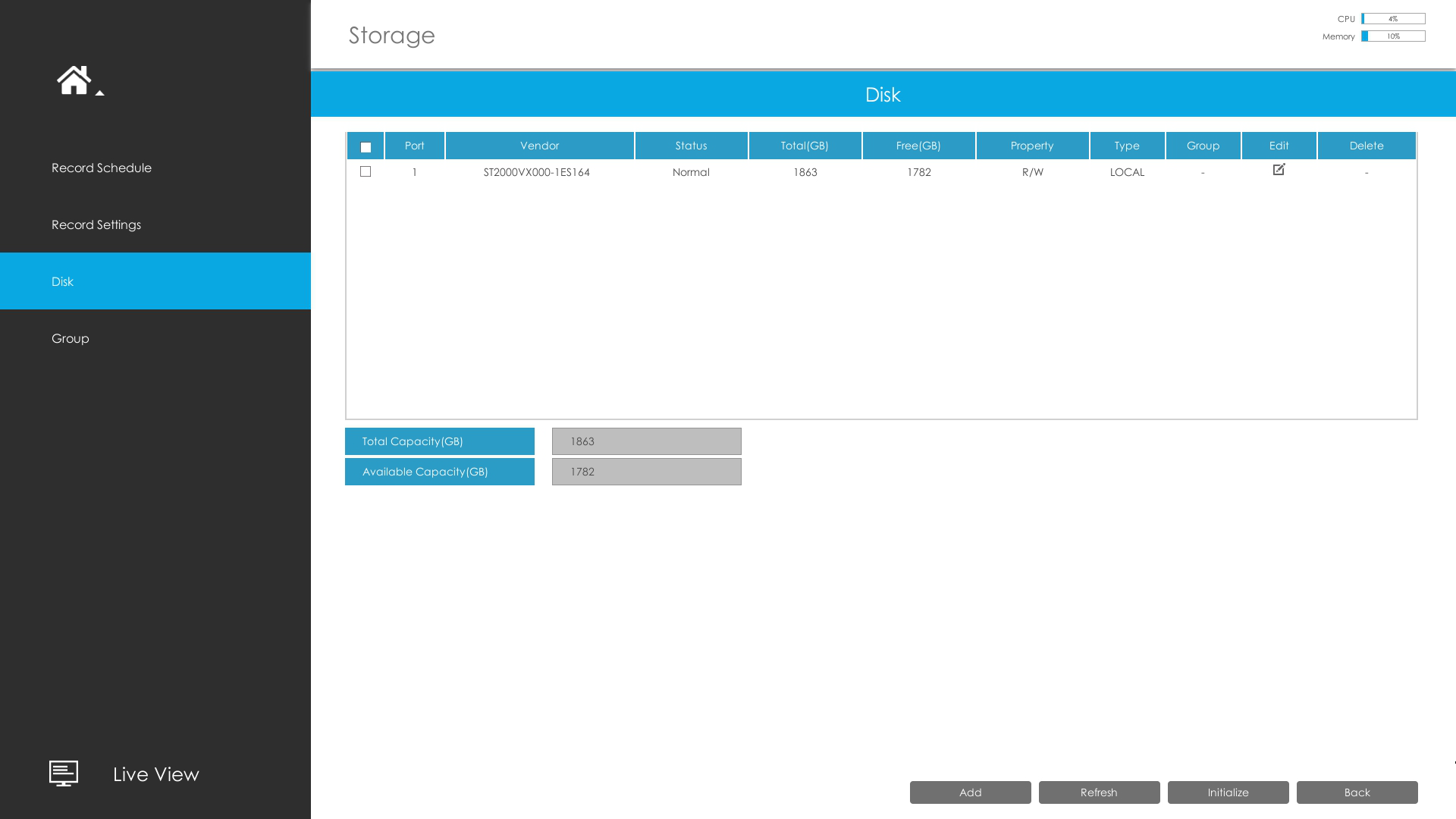Click the CPU usage bar

tap(1393, 19)
